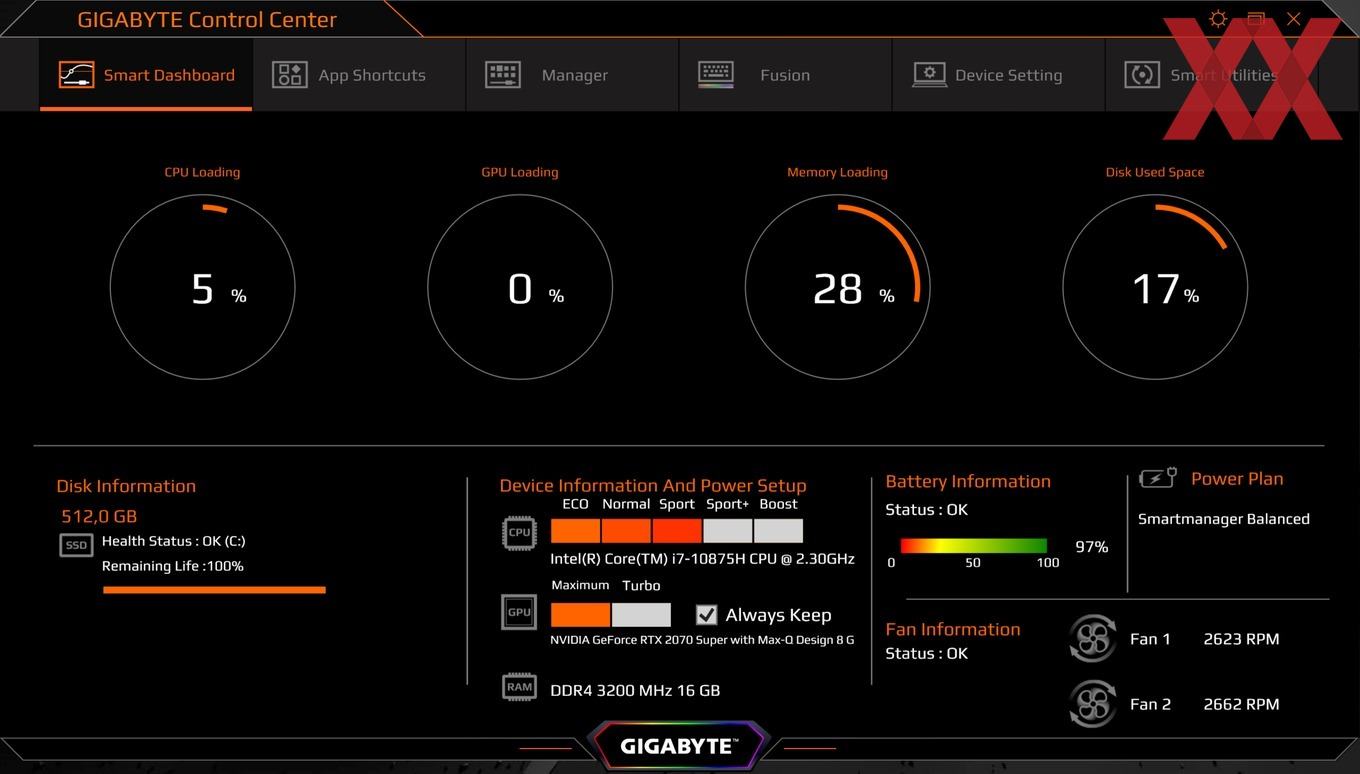1360x774 pixels.
Task: Click the settings gear icon in title bar
Action: [x=1217, y=19]
